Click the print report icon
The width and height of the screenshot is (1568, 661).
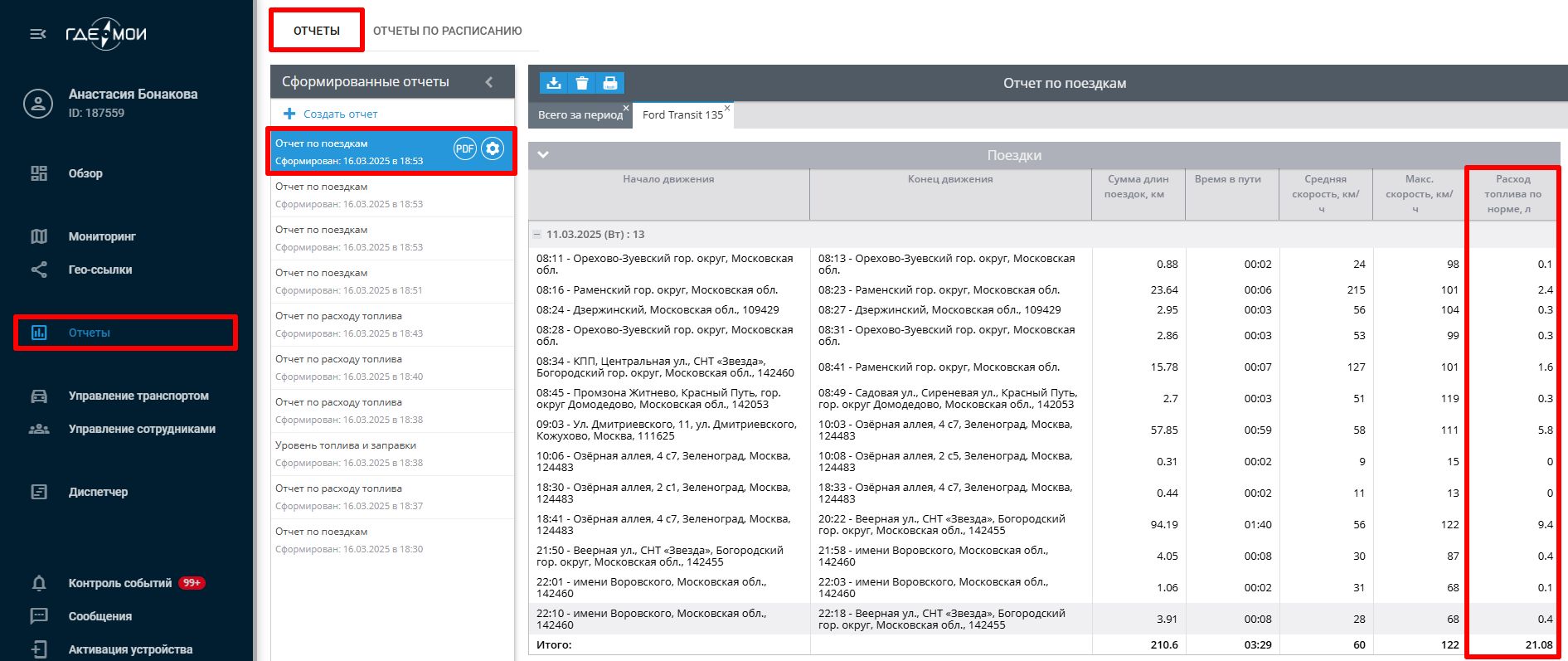click(x=610, y=83)
